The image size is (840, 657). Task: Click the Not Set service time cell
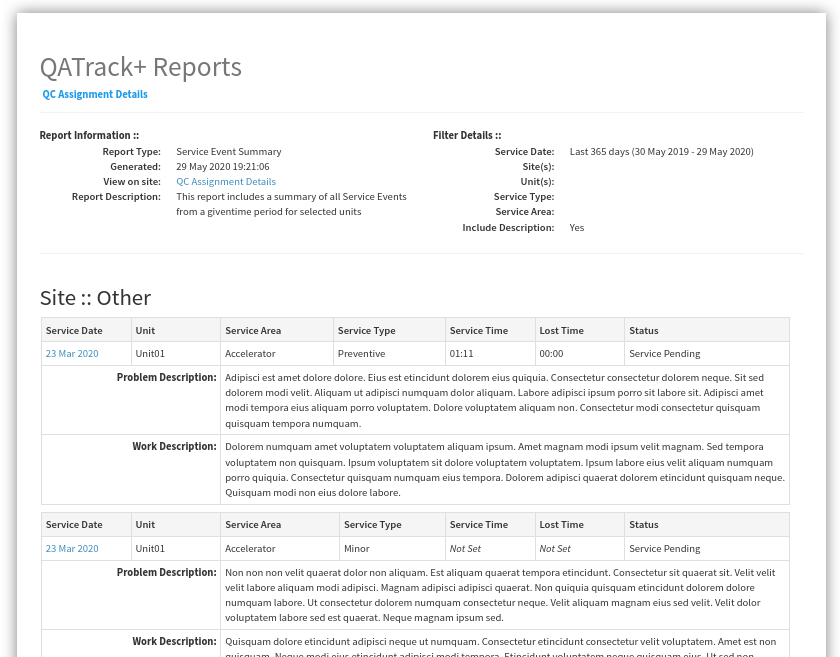tap(490, 549)
